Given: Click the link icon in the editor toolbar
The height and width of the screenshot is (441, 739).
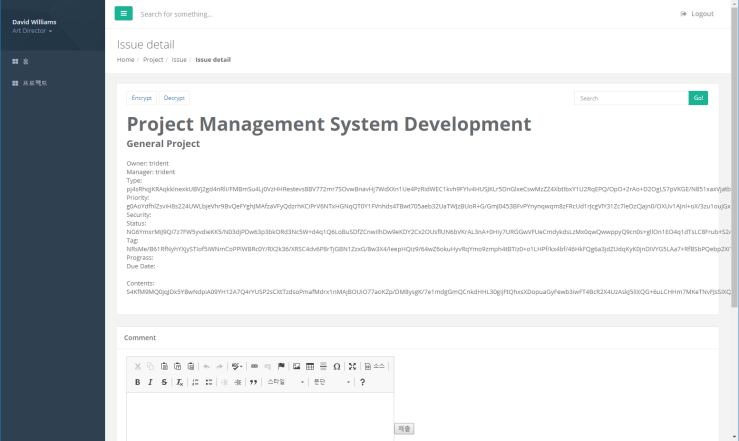Looking at the screenshot, I should 254,366.
